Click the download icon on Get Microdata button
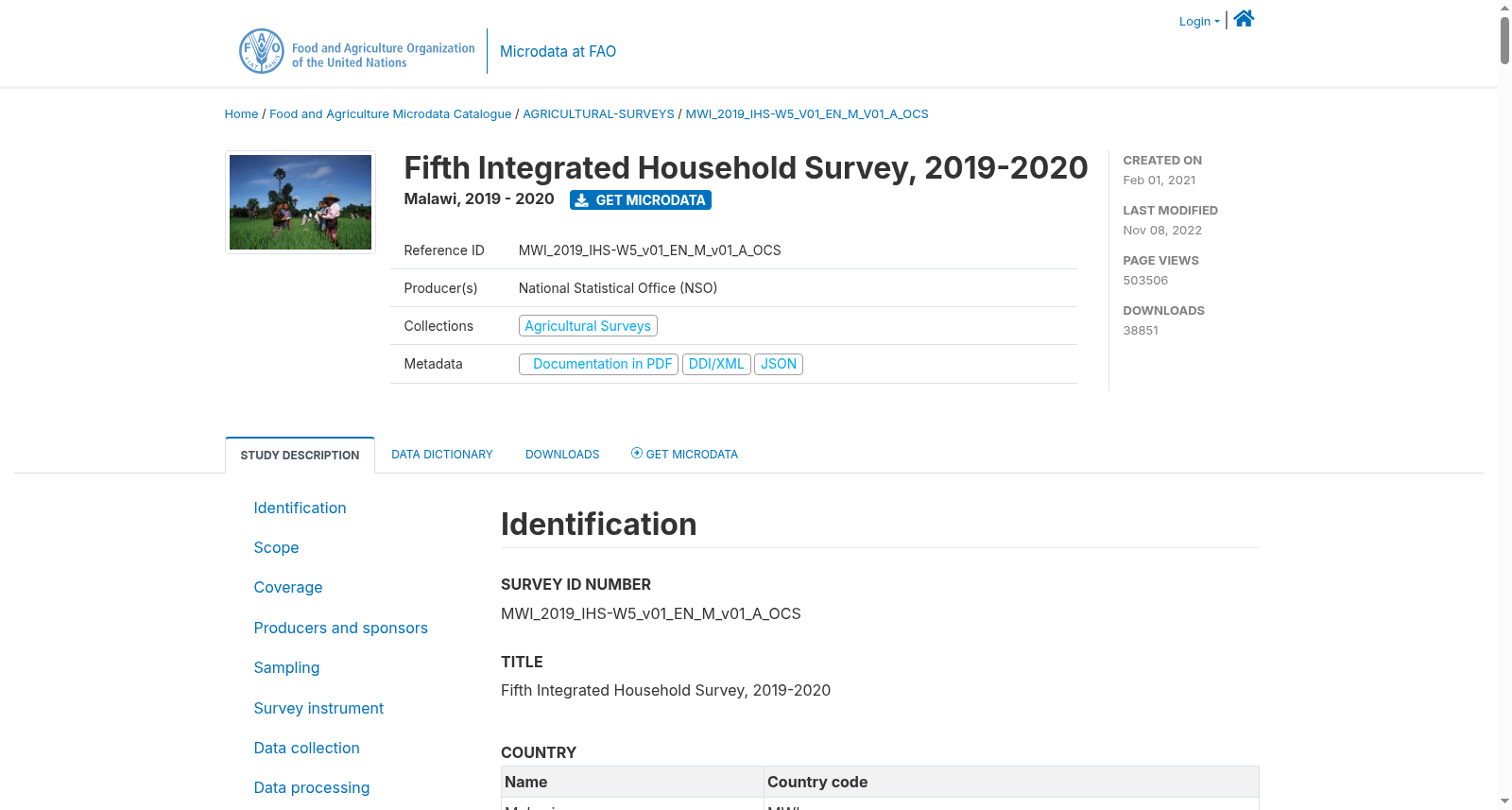Viewport: 1512px width, 810px height. 582,200
